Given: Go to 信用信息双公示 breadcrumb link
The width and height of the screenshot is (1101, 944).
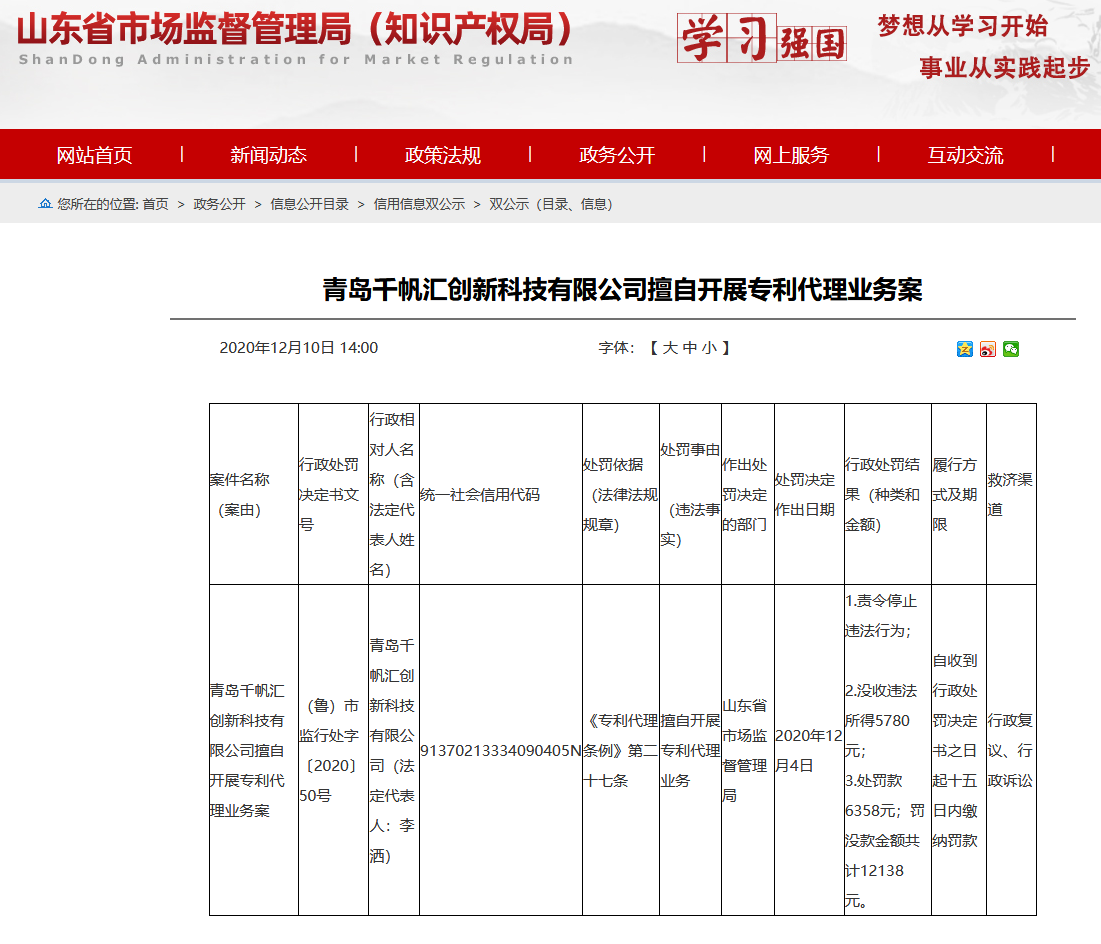Looking at the screenshot, I should click(x=419, y=204).
